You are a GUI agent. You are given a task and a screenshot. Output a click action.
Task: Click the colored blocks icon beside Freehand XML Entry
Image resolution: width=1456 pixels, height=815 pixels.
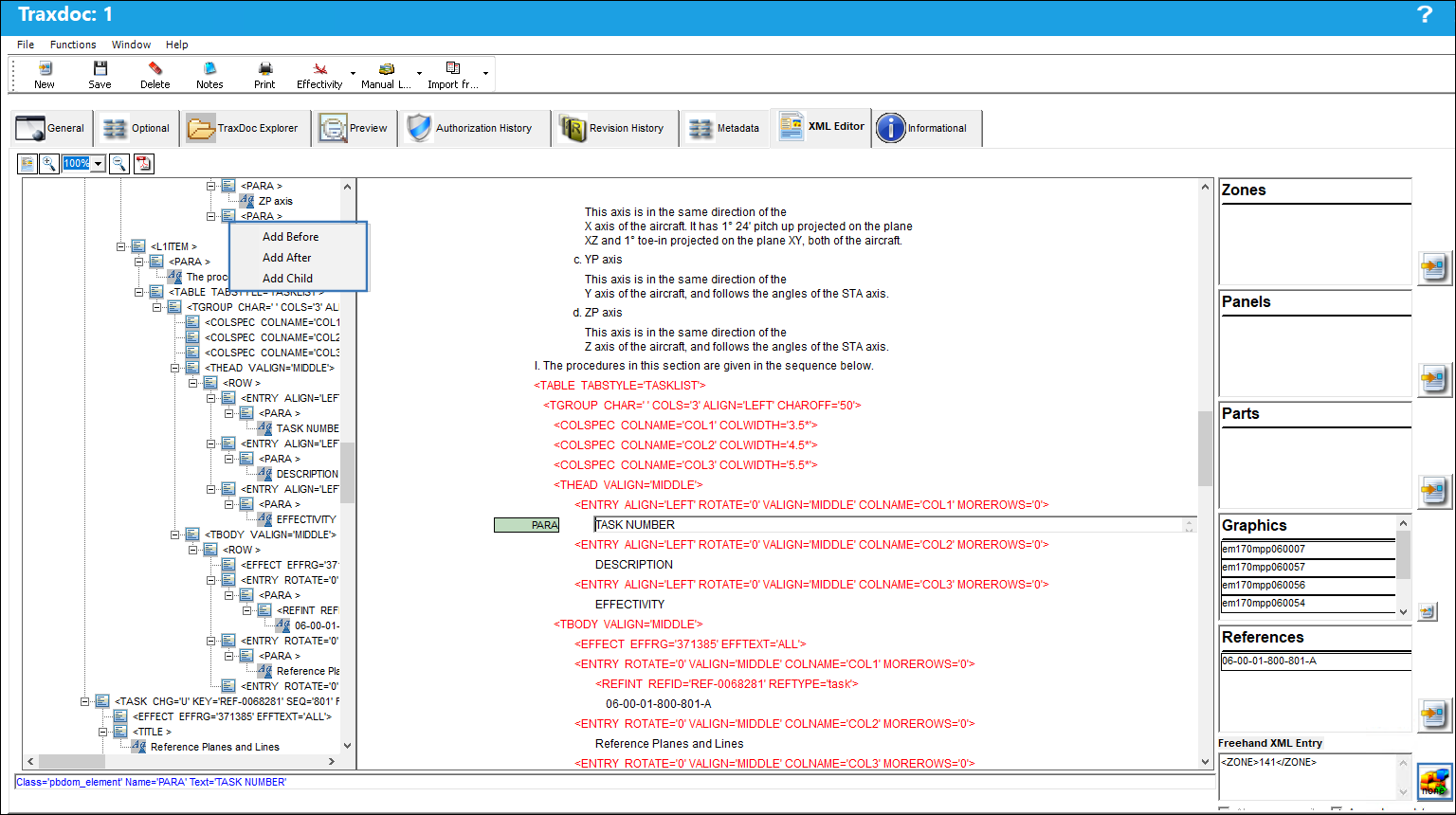[x=1434, y=781]
